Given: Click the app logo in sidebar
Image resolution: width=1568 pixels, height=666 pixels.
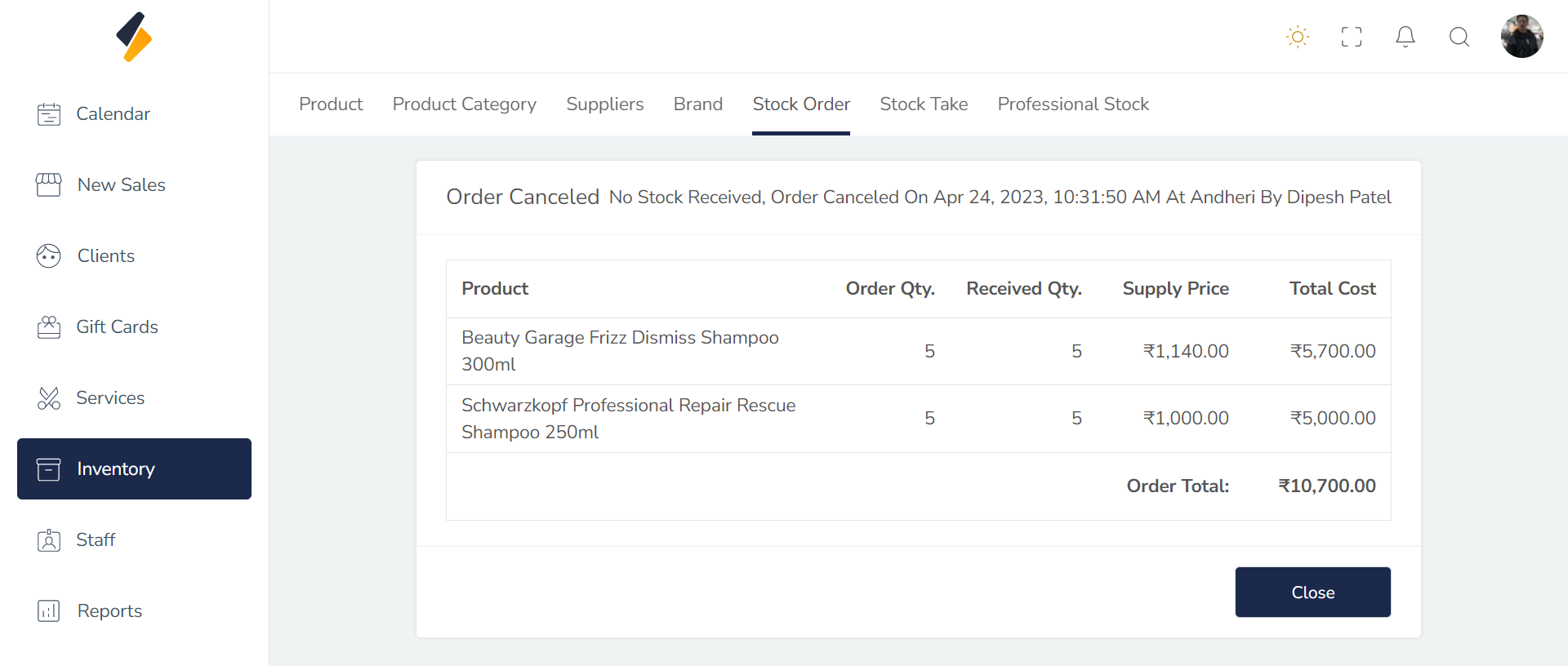Looking at the screenshot, I should [x=134, y=37].
